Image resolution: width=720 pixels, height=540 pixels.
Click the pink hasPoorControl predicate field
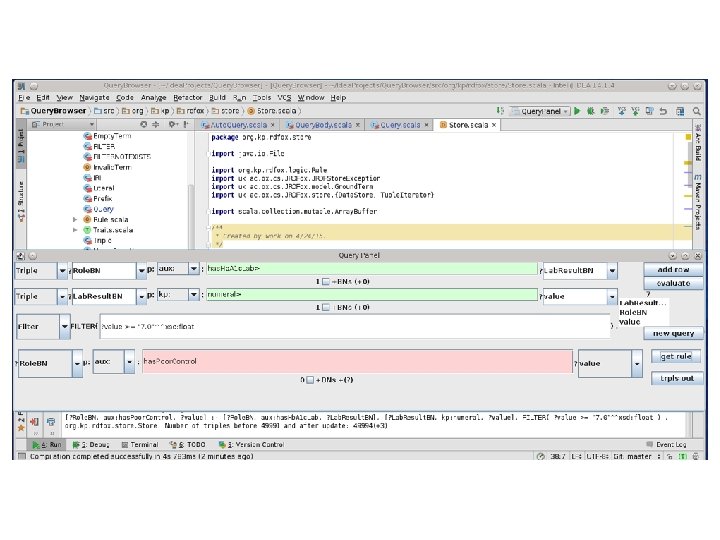357,361
